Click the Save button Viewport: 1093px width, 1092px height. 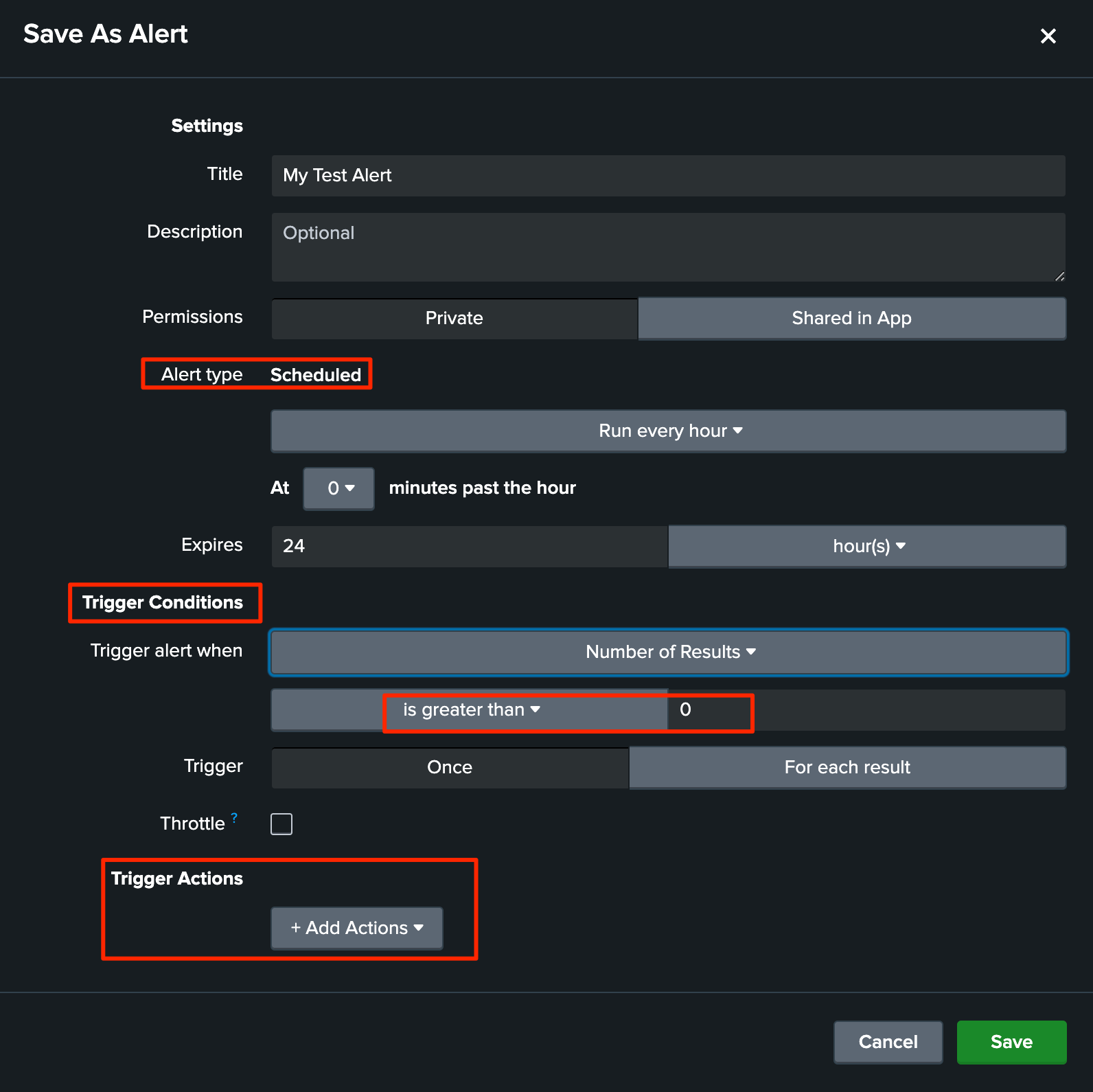click(1011, 1042)
